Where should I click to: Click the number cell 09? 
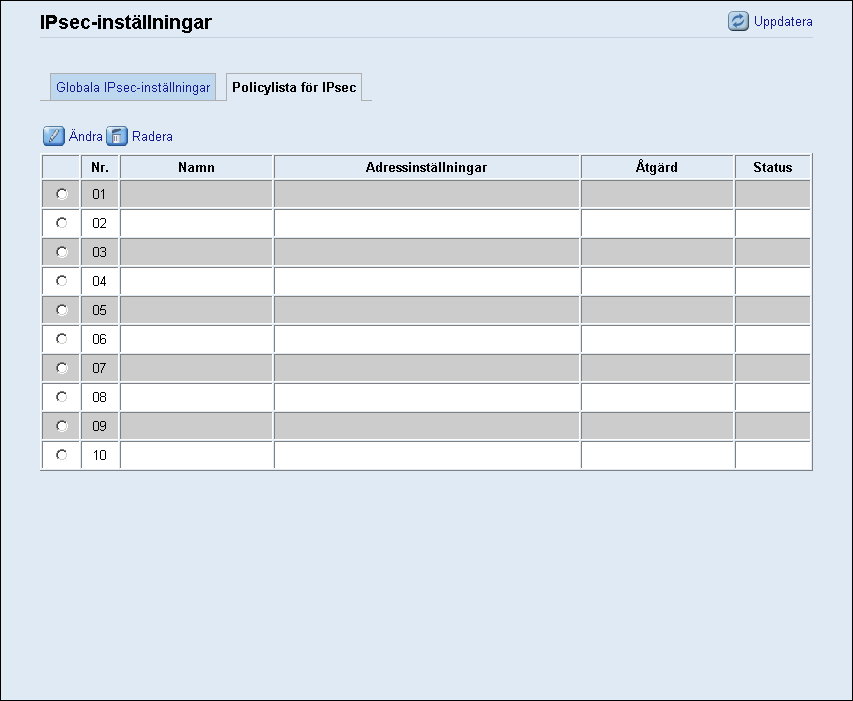(100, 426)
